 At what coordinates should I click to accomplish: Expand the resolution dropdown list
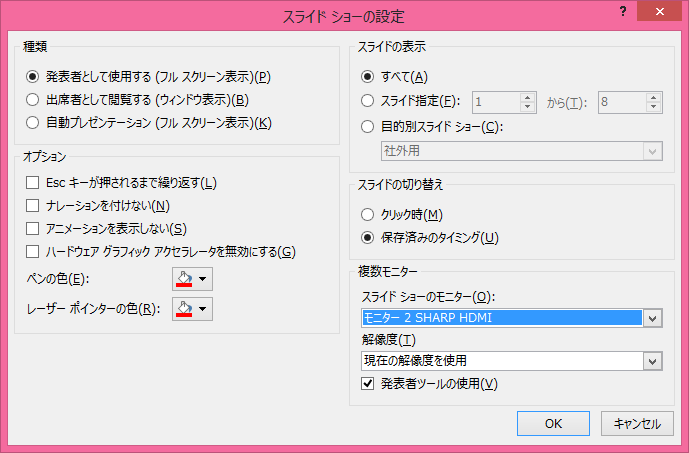click(654, 361)
